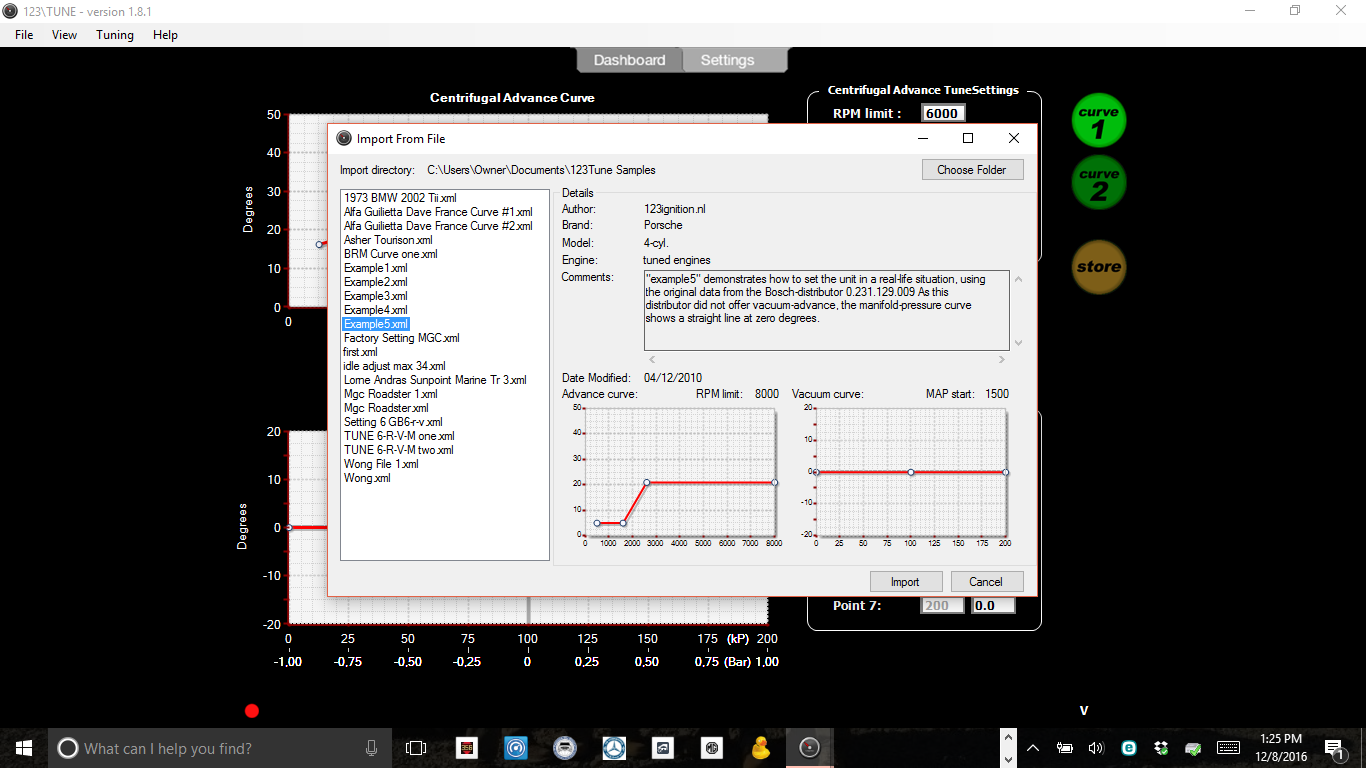Select the green curve 1 button
This screenshot has width=1366, height=768.
pos(1098,121)
